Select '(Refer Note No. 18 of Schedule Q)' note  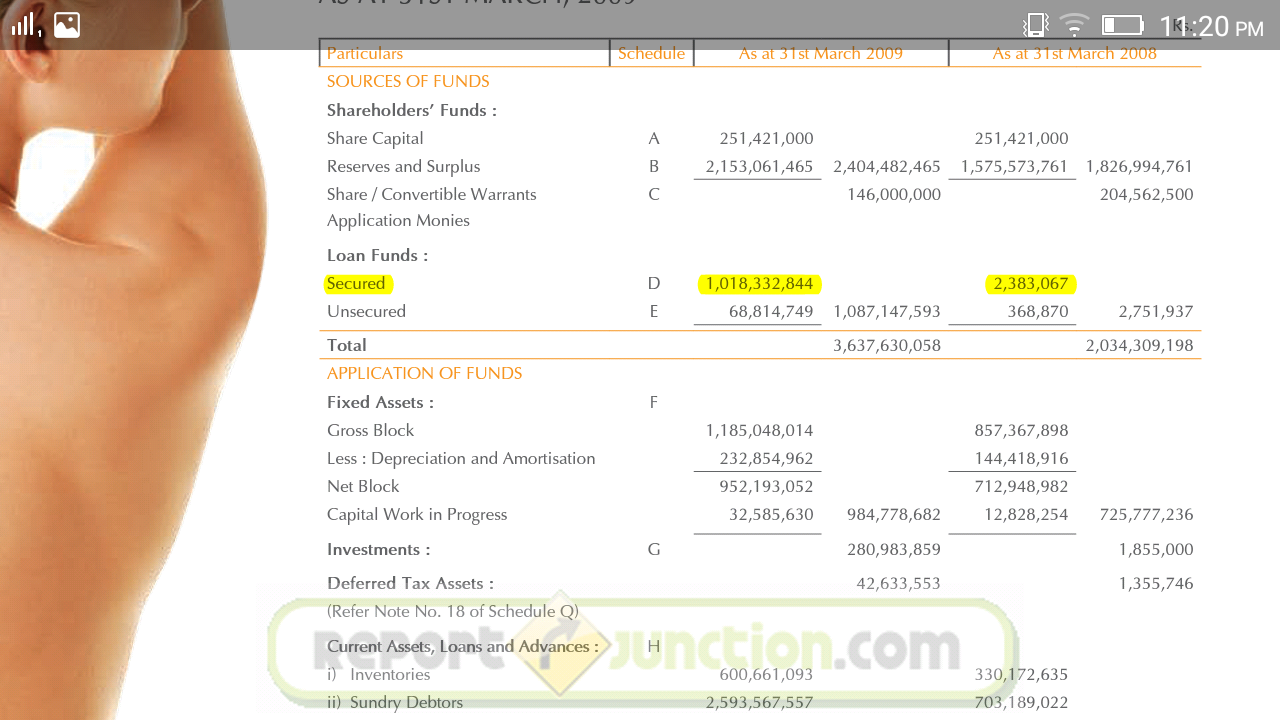[x=453, y=611]
